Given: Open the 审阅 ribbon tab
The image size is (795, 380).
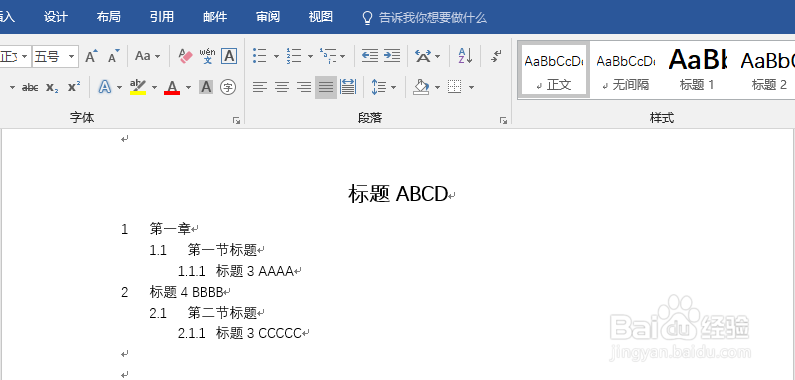Looking at the screenshot, I should pos(268,17).
